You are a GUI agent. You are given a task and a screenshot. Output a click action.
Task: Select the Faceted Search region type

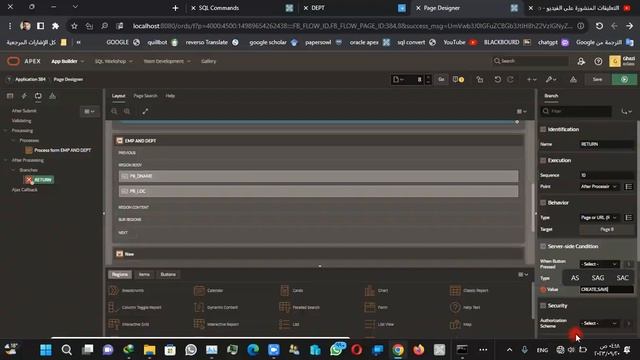[299, 307]
